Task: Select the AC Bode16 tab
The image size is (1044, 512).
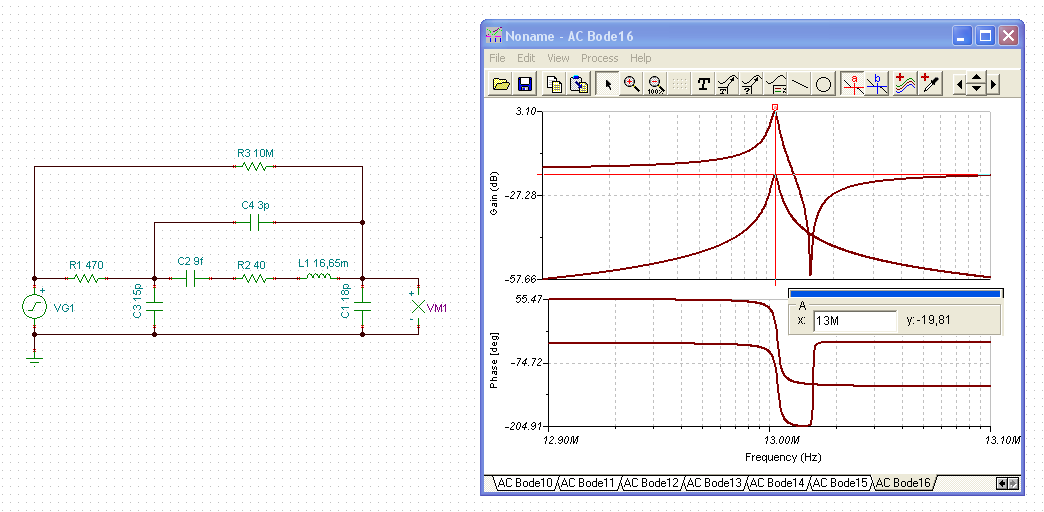Action: pos(904,483)
